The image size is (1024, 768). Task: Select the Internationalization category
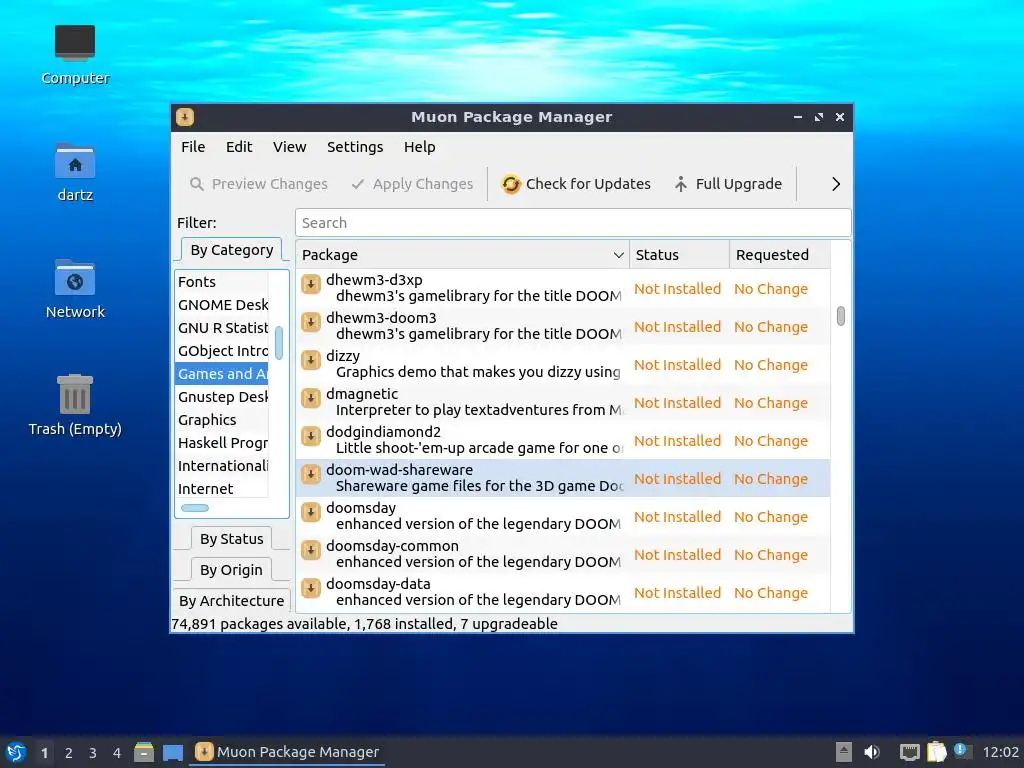(x=222, y=466)
